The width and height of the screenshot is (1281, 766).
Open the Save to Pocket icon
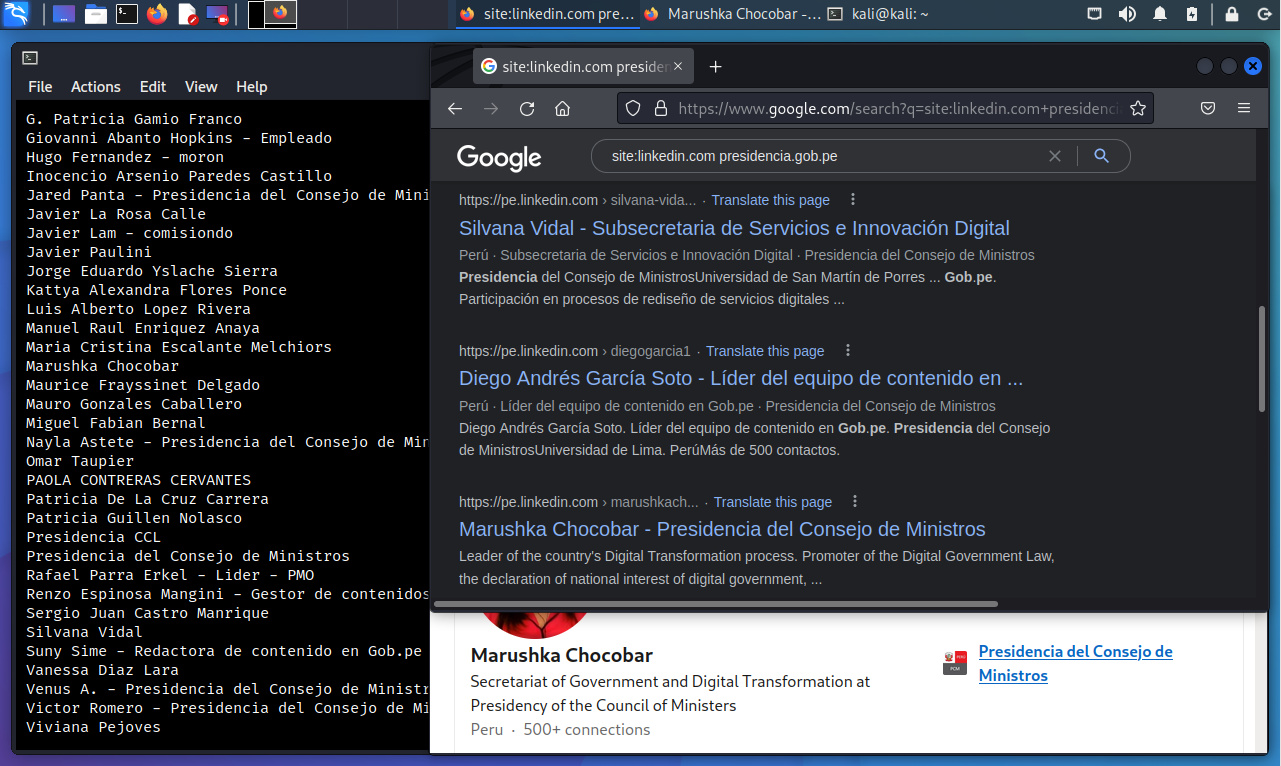[x=1208, y=109]
